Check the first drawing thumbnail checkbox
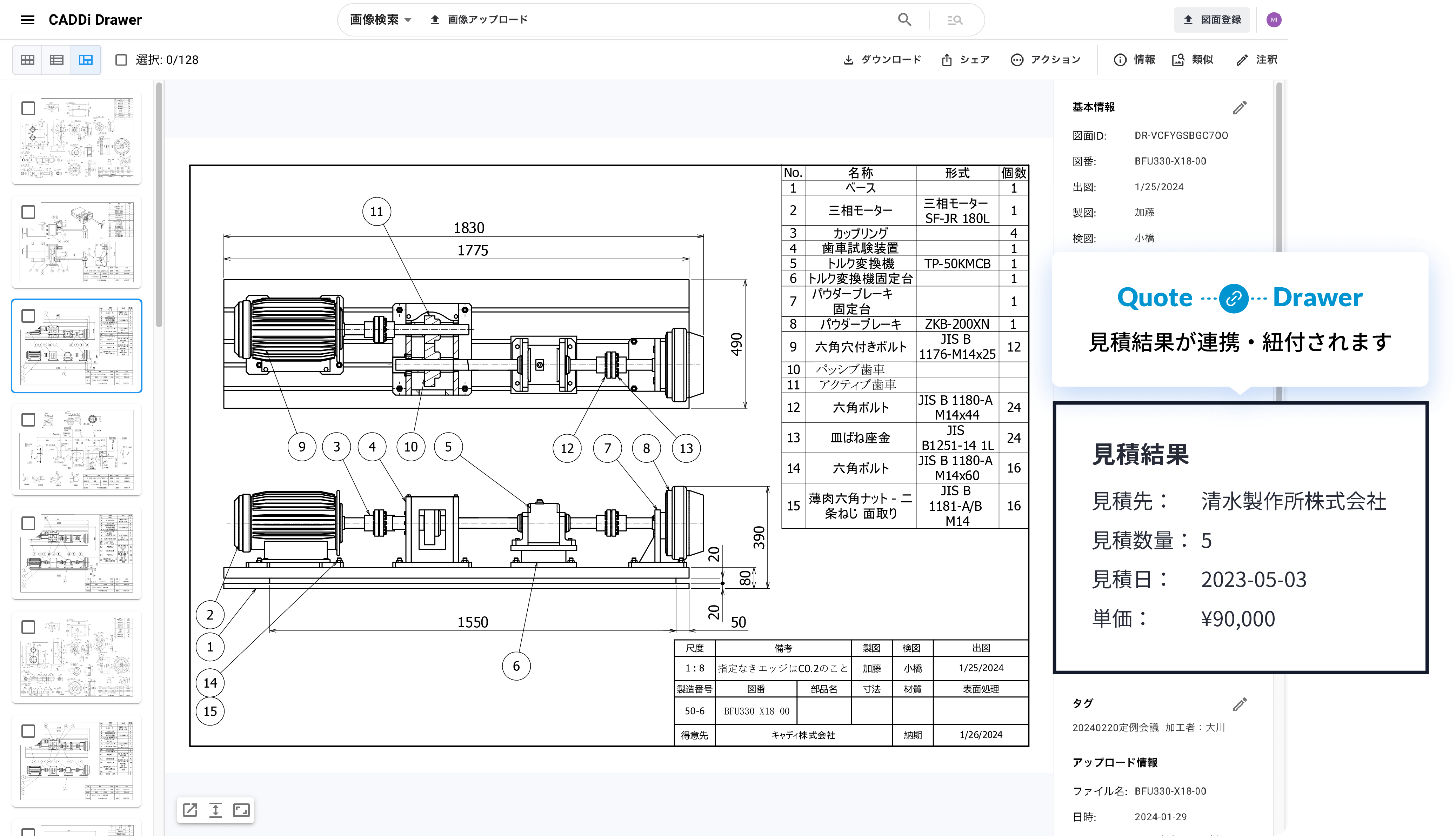 pyautogui.click(x=28, y=108)
